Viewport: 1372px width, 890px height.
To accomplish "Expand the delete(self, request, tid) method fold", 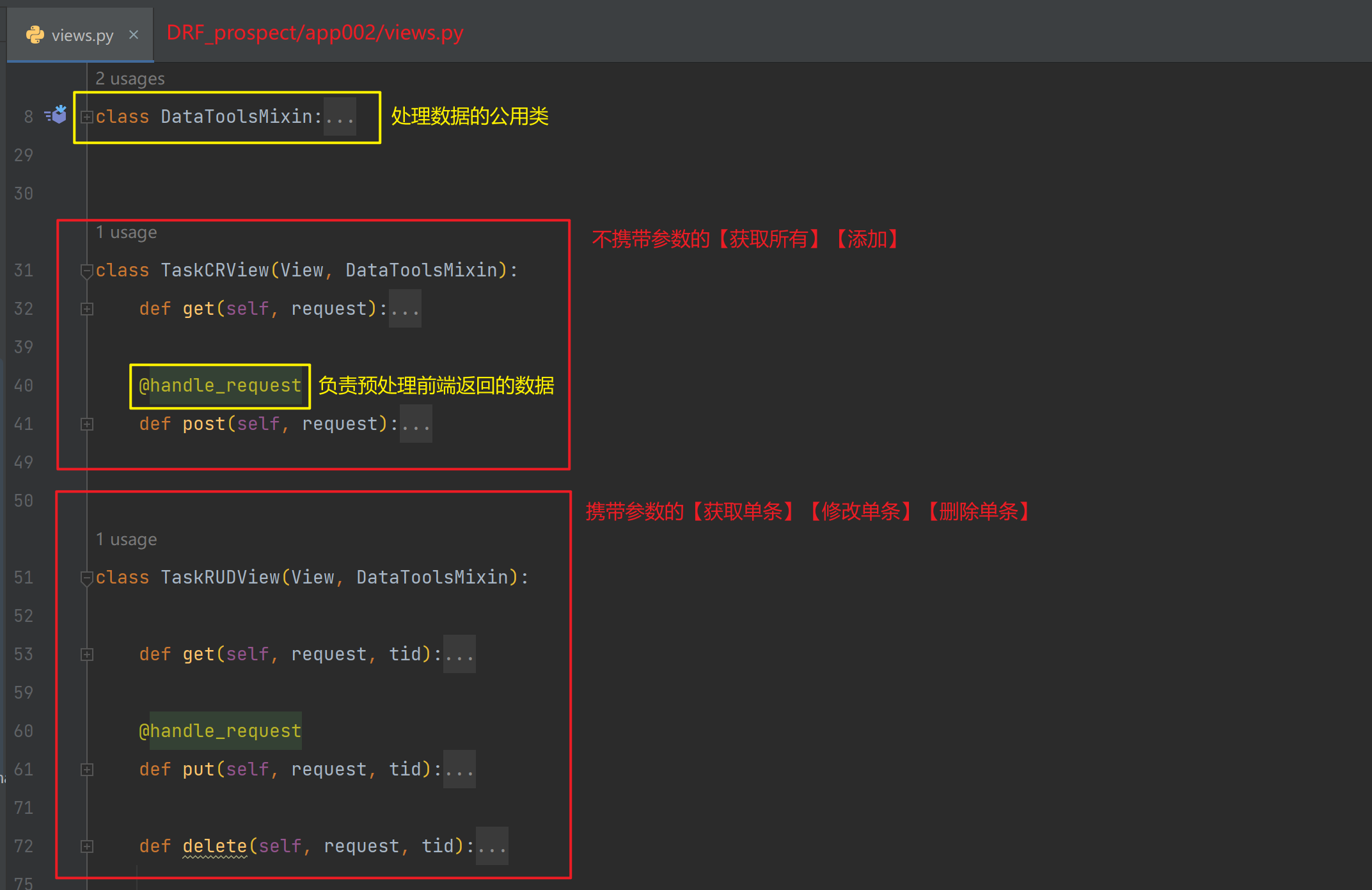I will pos(87,846).
